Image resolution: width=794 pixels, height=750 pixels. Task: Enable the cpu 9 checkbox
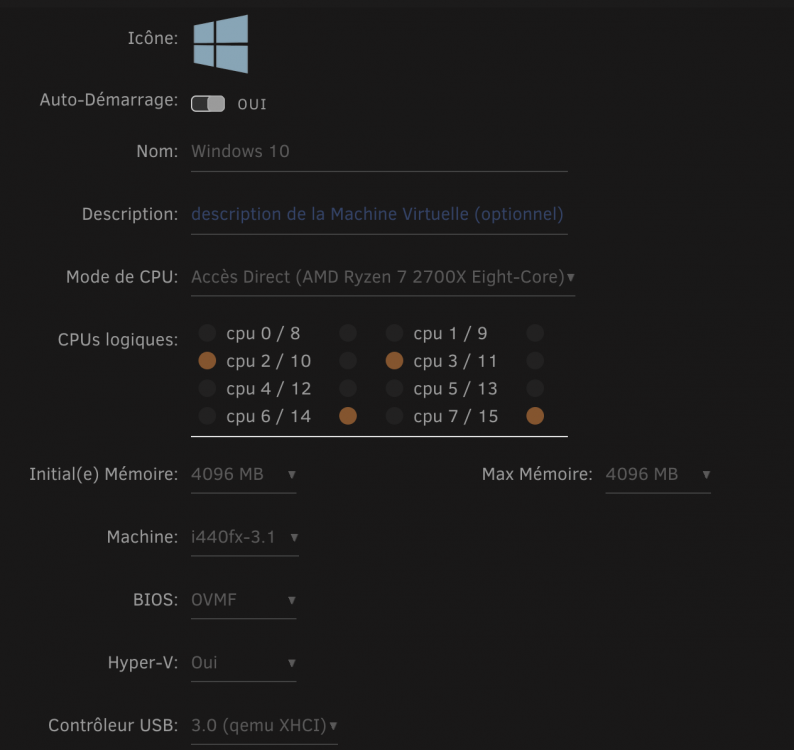[535, 333]
